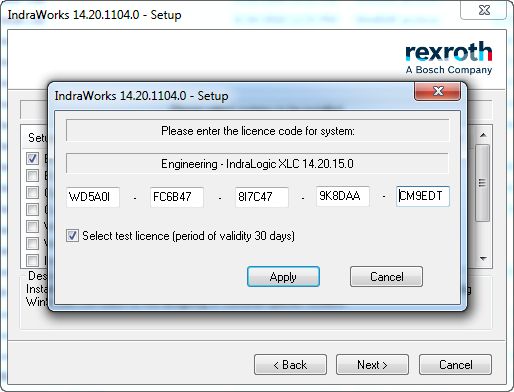Focus the 8I7C47 licence code field
This screenshot has width=514, height=392.
tap(262, 197)
